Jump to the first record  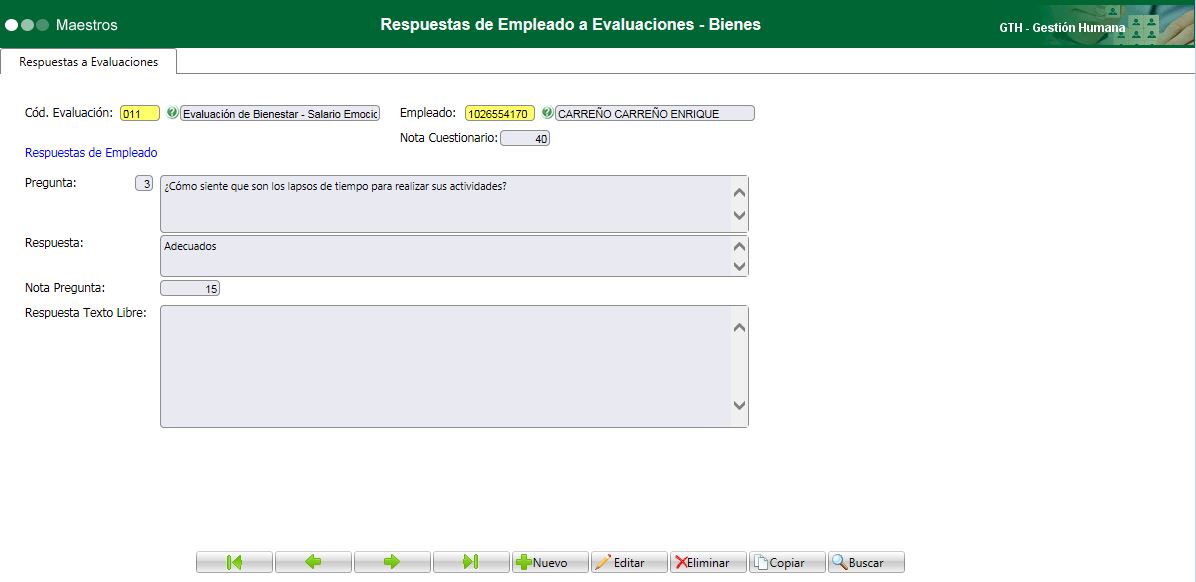[234, 561]
